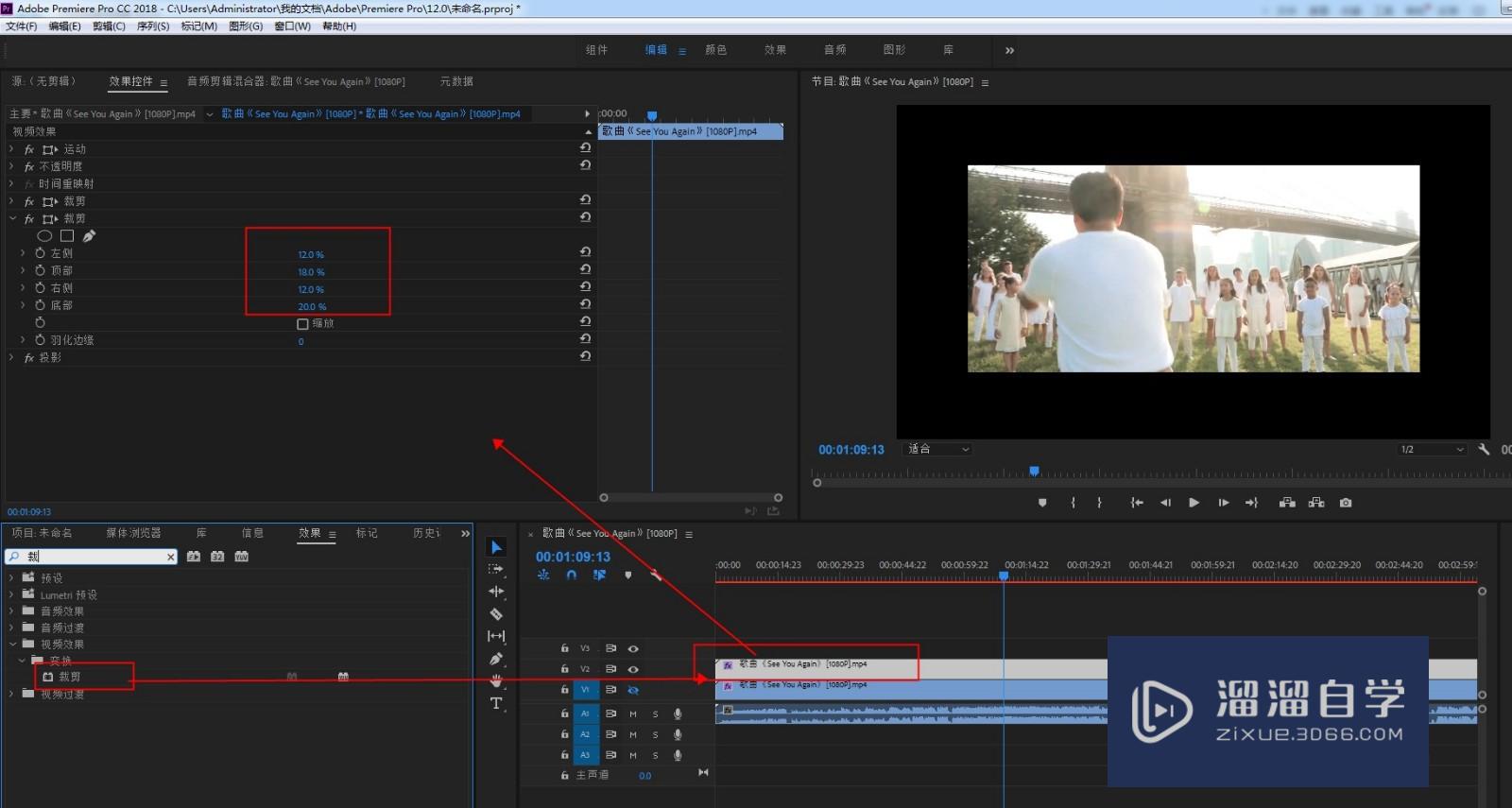Mark Out point in the Program monitor
This screenshot has height=808, width=1512.
1099,503
